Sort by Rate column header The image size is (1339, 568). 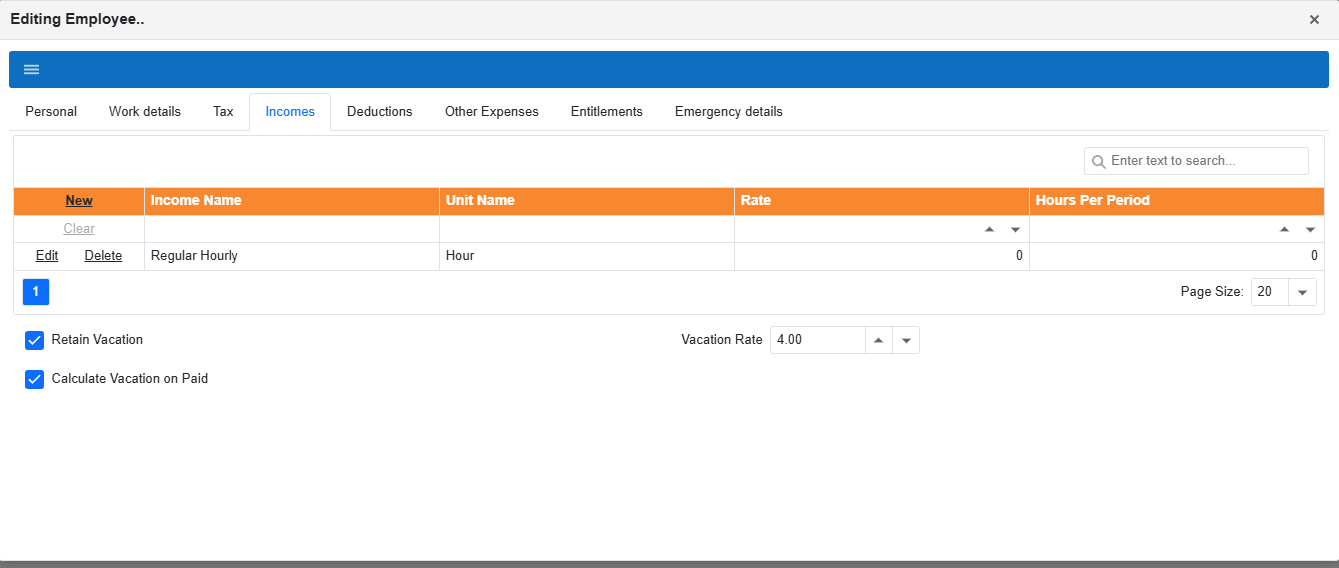click(882, 201)
